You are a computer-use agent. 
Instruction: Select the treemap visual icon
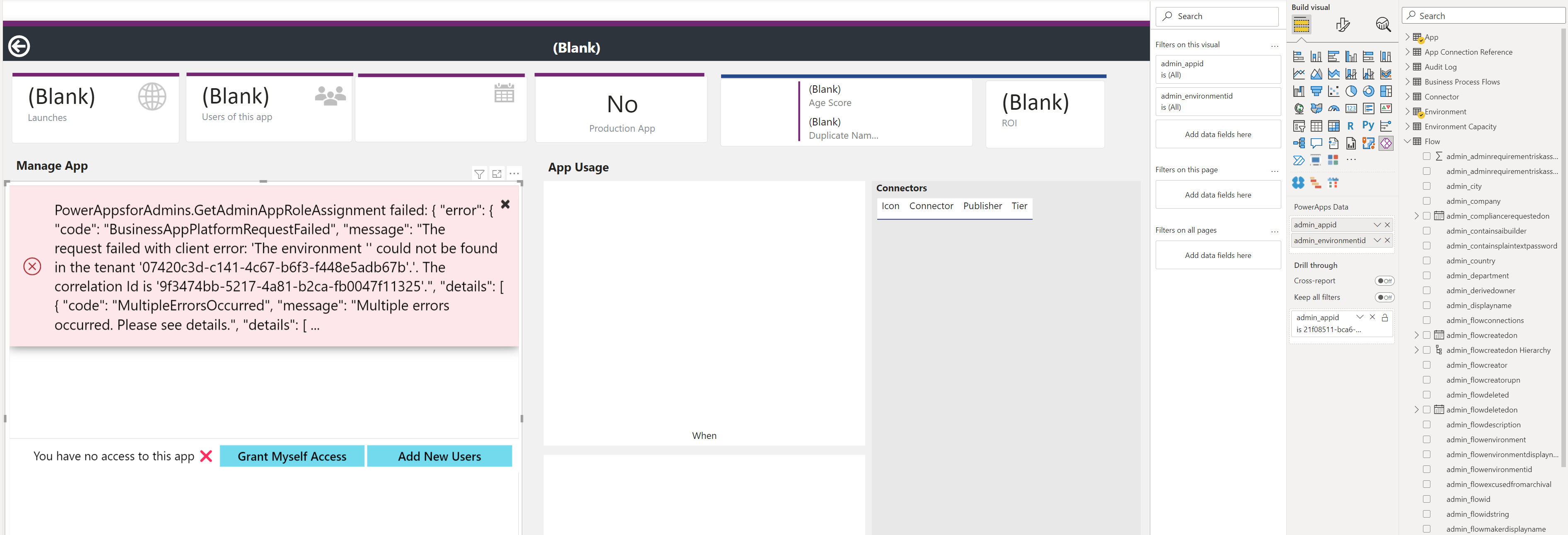(1386, 91)
